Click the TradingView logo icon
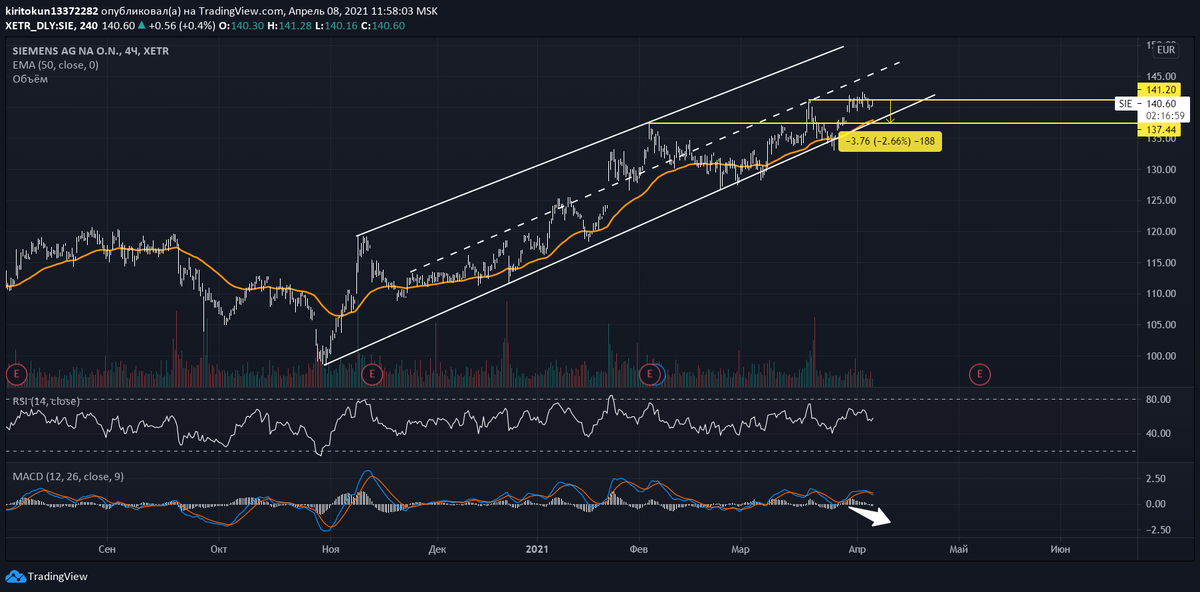 pyautogui.click(x=14, y=576)
